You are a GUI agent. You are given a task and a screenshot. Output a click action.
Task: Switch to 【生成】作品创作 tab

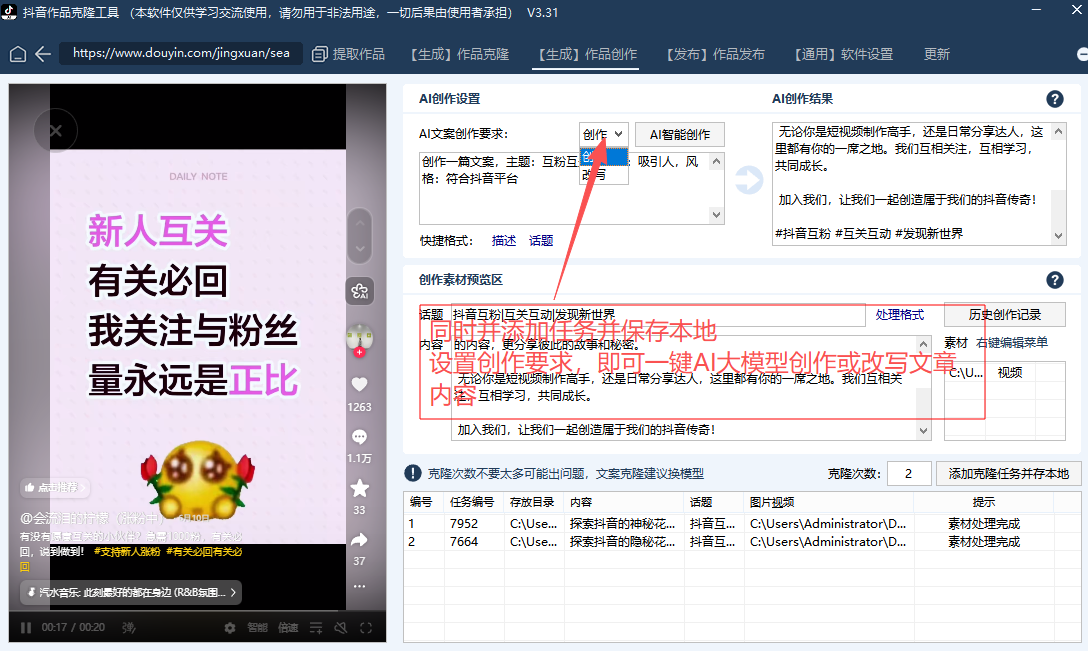tap(587, 54)
